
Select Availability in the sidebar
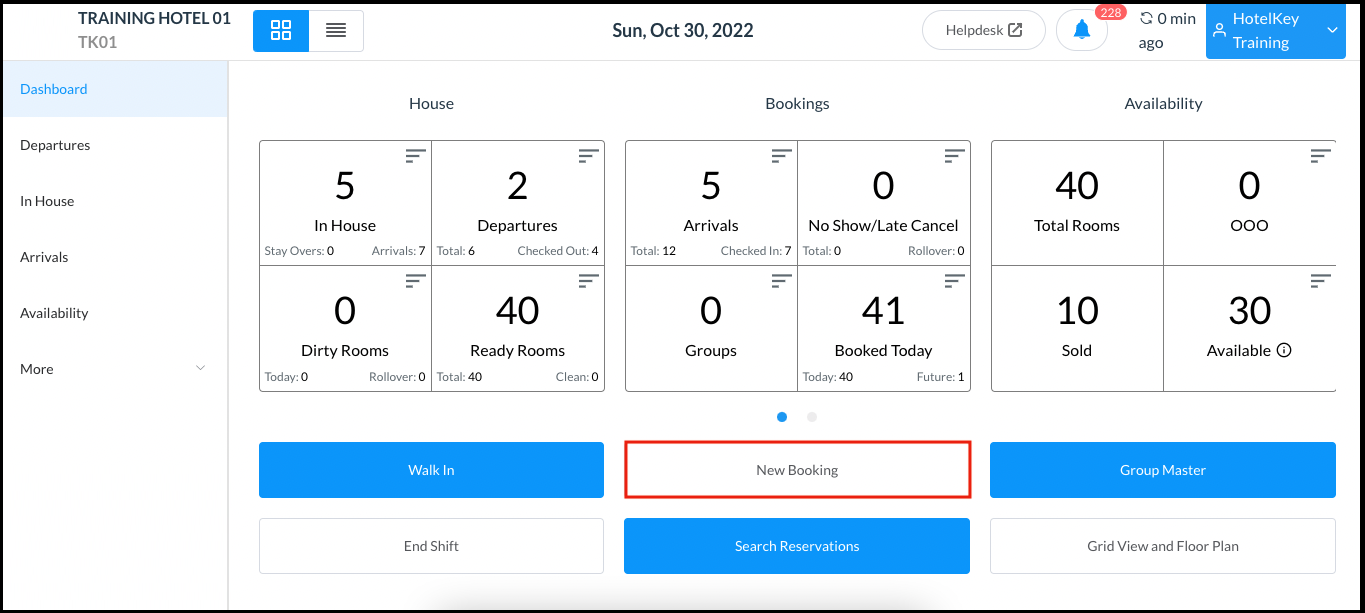point(55,313)
